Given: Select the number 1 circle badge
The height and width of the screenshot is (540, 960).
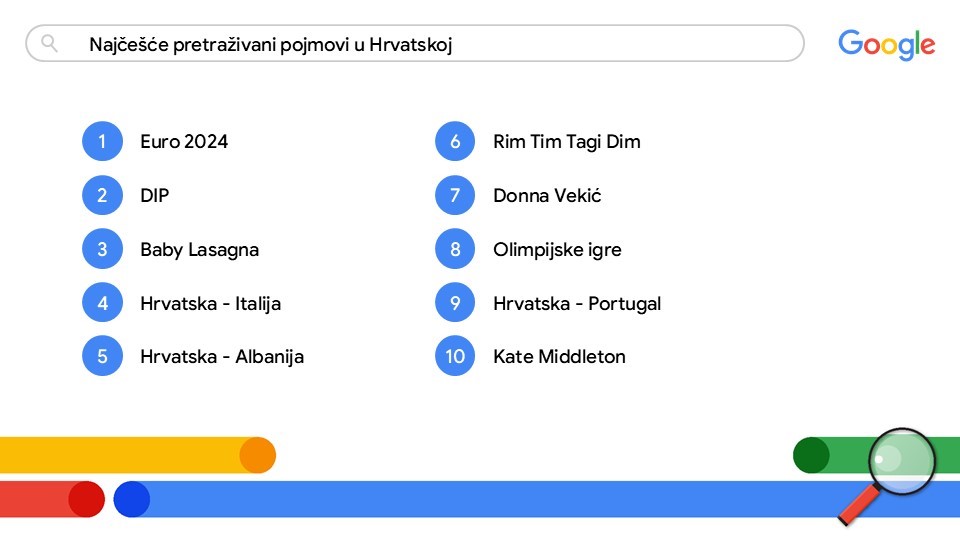Looking at the screenshot, I should [102, 141].
